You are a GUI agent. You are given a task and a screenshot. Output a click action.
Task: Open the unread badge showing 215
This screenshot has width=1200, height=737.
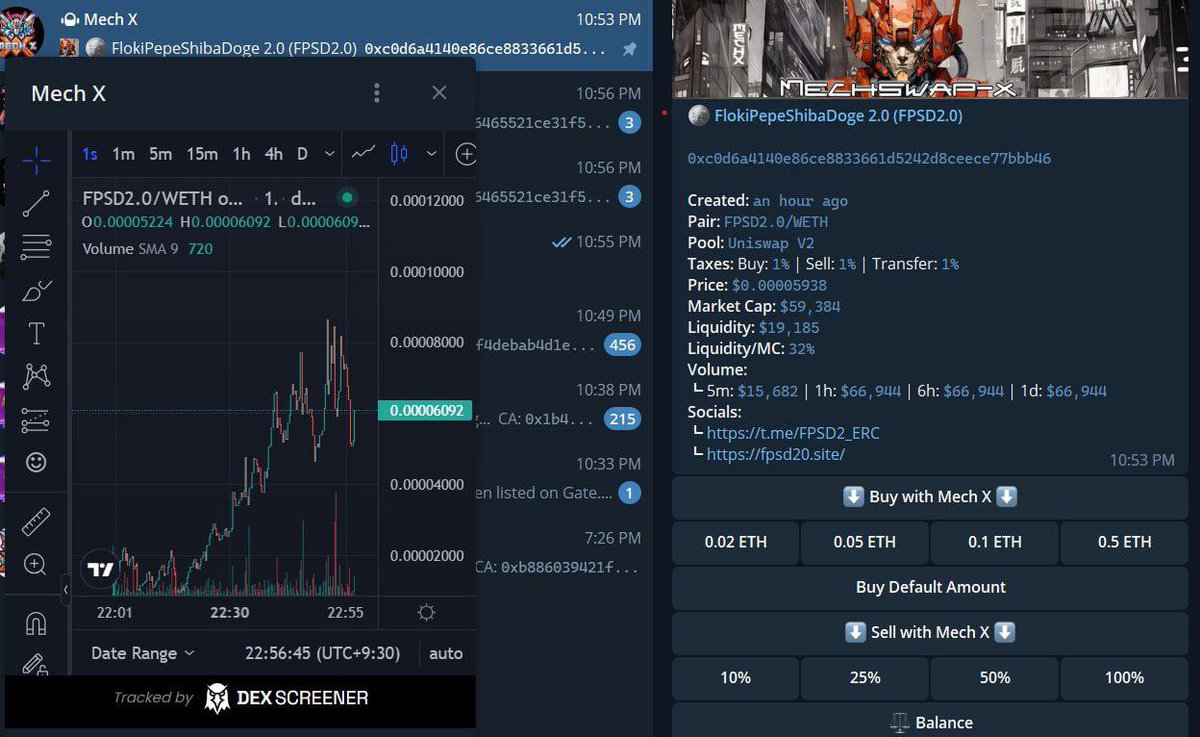tap(622, 419)
